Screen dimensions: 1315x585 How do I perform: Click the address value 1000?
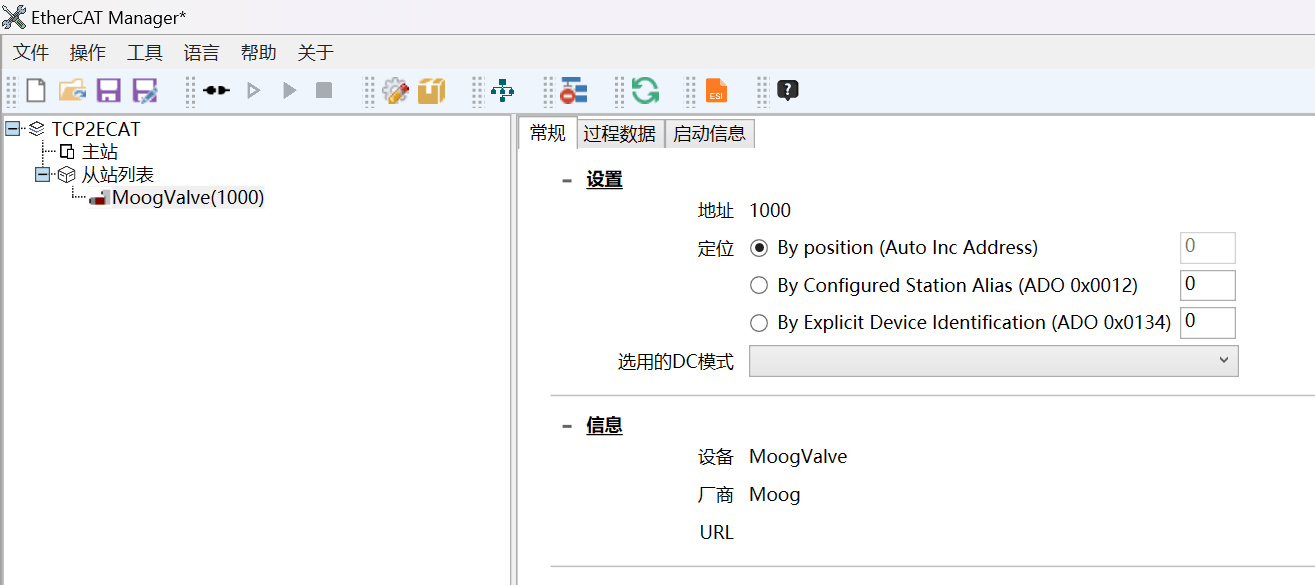click(770, 210)
